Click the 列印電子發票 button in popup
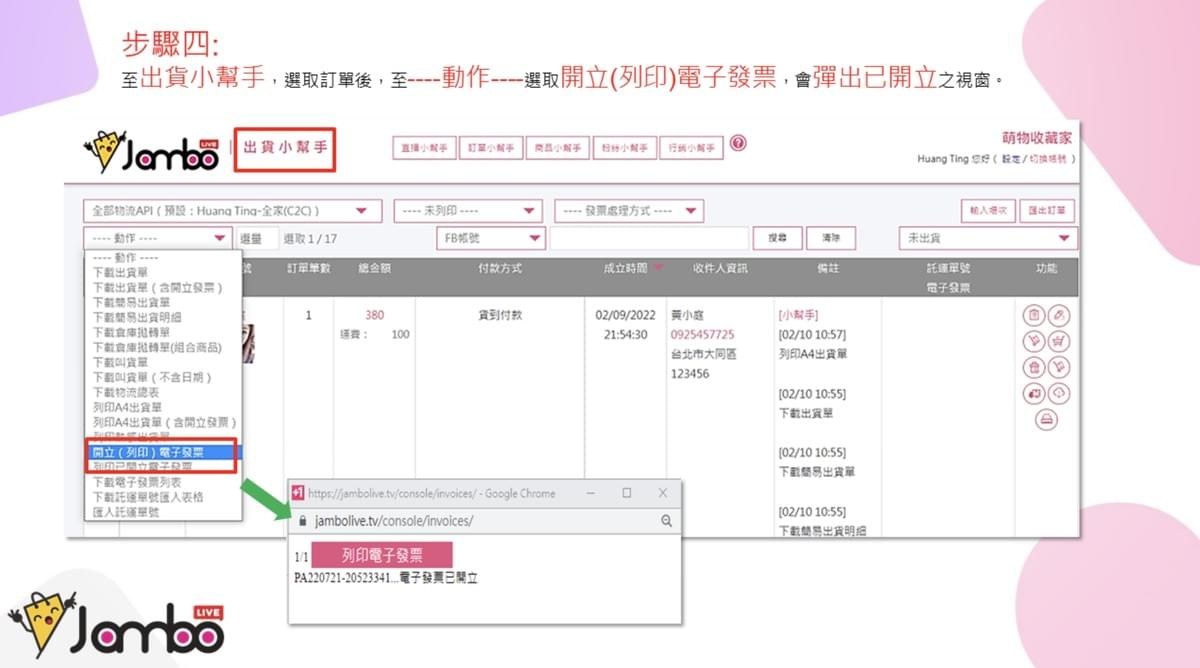The width and height of the screenshot is (1200, 668). (382, 555)
